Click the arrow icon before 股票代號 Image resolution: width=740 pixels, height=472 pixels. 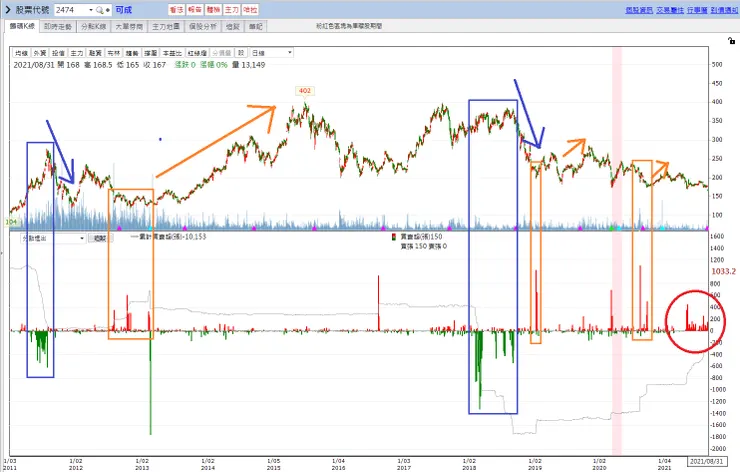click(x=8, y=9)
